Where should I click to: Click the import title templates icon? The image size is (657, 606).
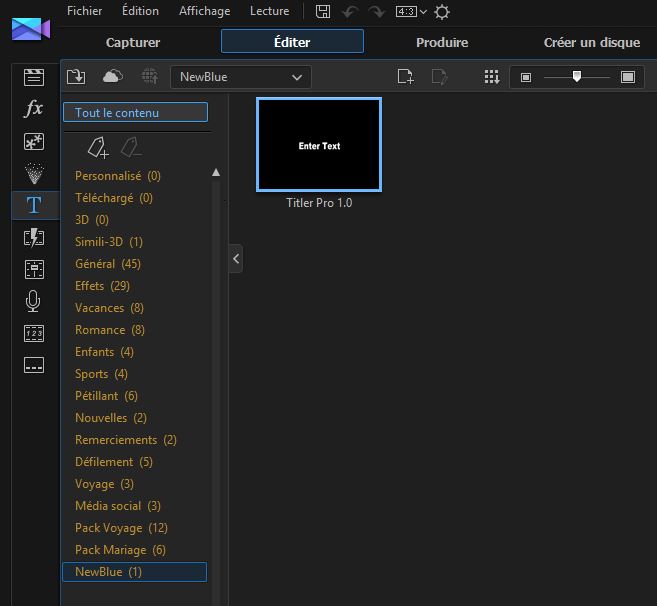tap(76, 77)
